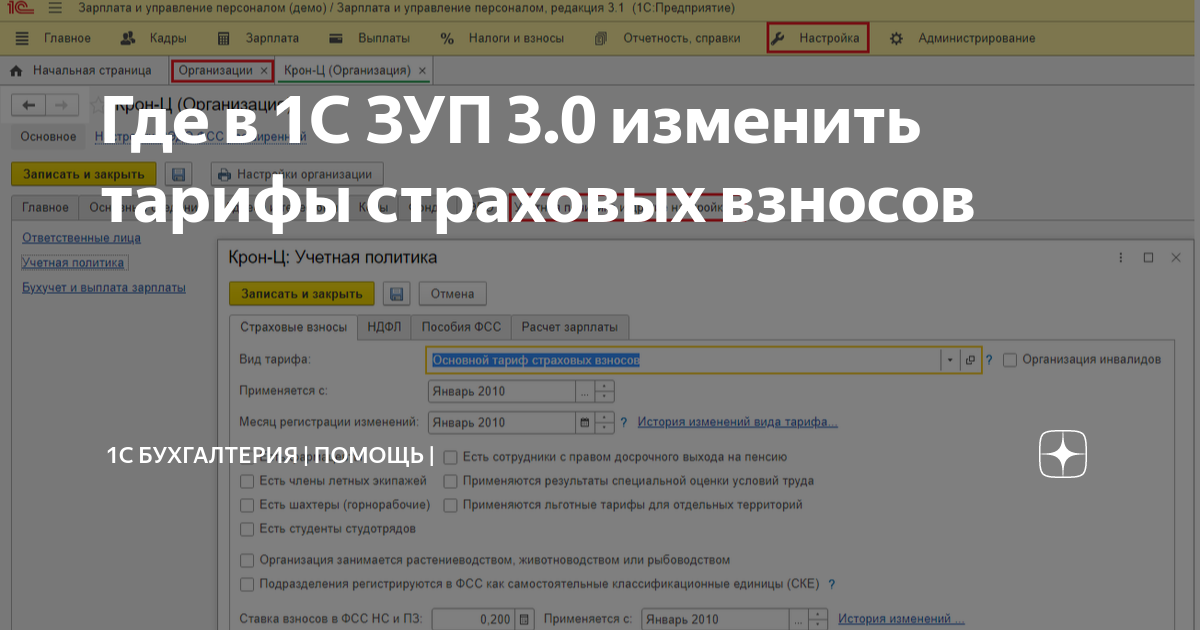Viewport: 1200px width, 630px height.
Task: Enable Есть члены летных экипажей
Action: coord(247,481)
